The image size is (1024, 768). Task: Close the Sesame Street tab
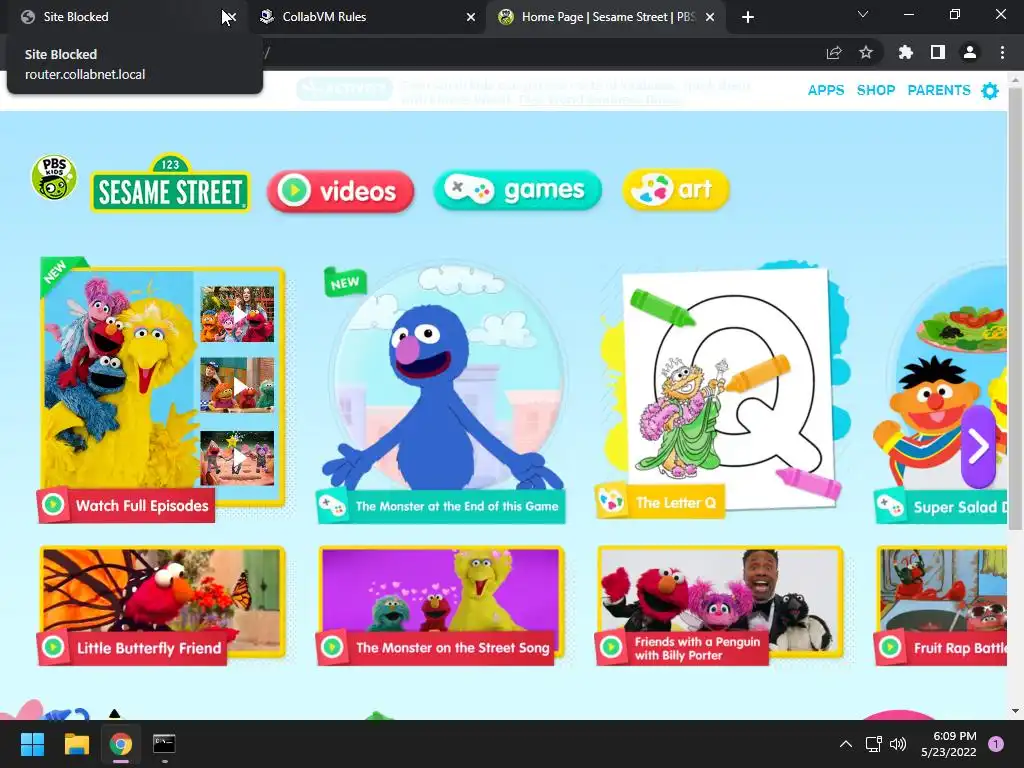pos(711,17)
